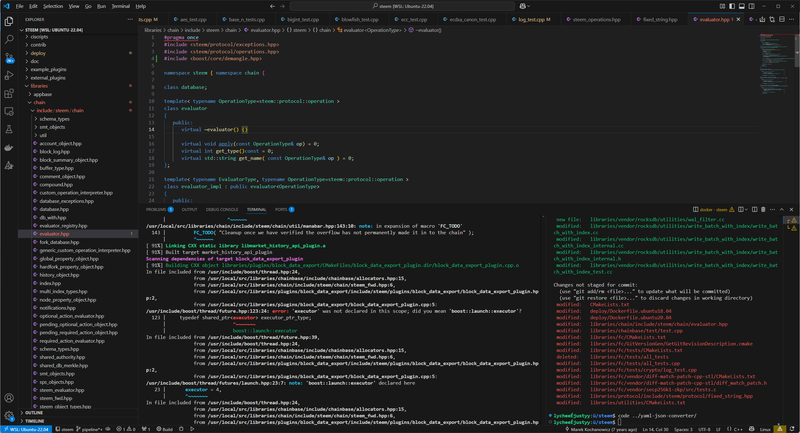800x433 pixels.
Task: Switch to the OUTPUT panel tab
Action: (189, 210)
